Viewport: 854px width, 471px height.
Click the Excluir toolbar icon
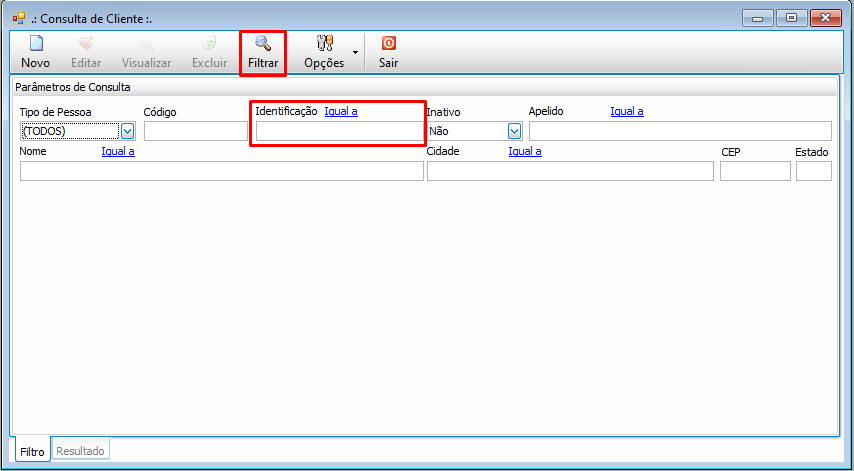(210, 42)
